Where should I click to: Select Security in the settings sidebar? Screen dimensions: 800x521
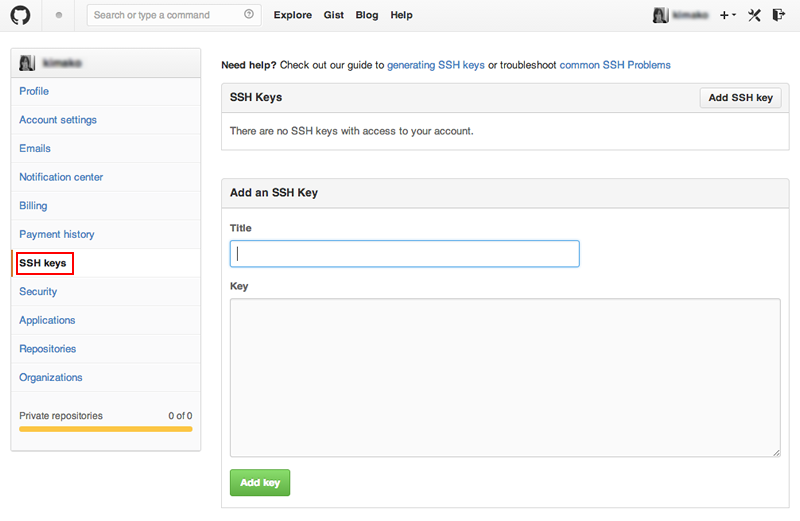[x=38, y=292]
